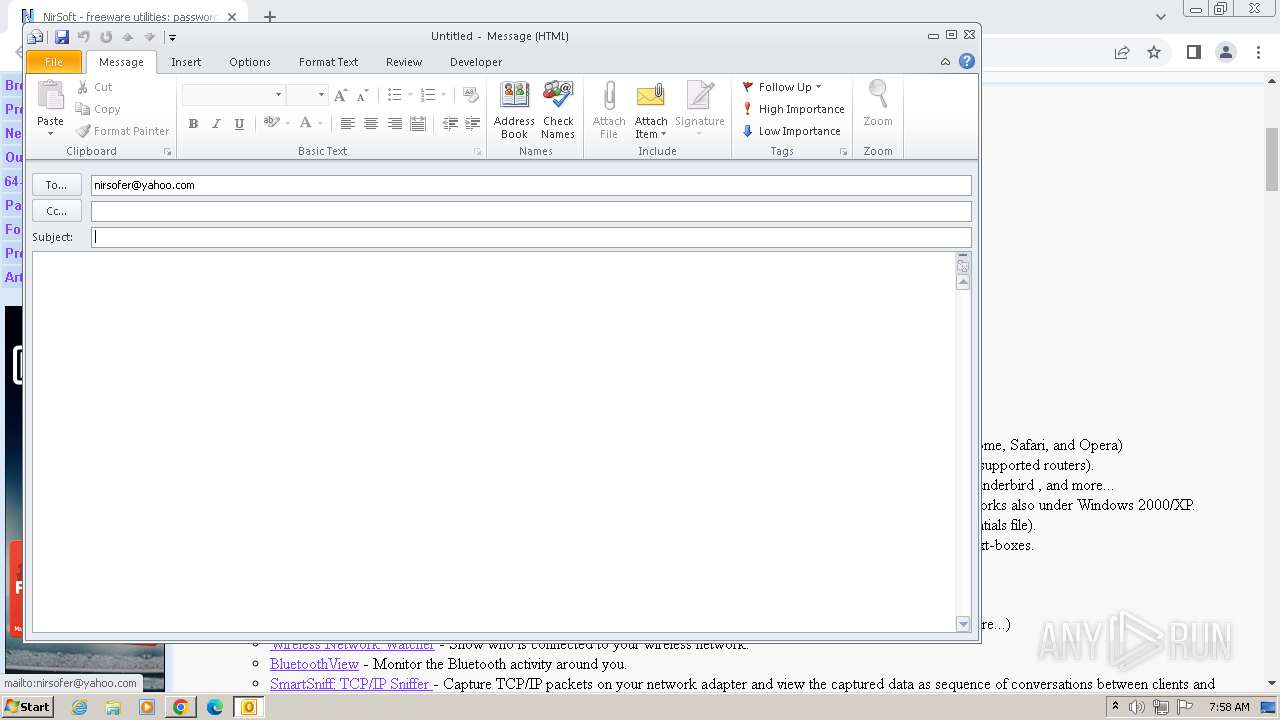Click the To... button
This screenshot has height=720, width=1280.
[56, 185]
